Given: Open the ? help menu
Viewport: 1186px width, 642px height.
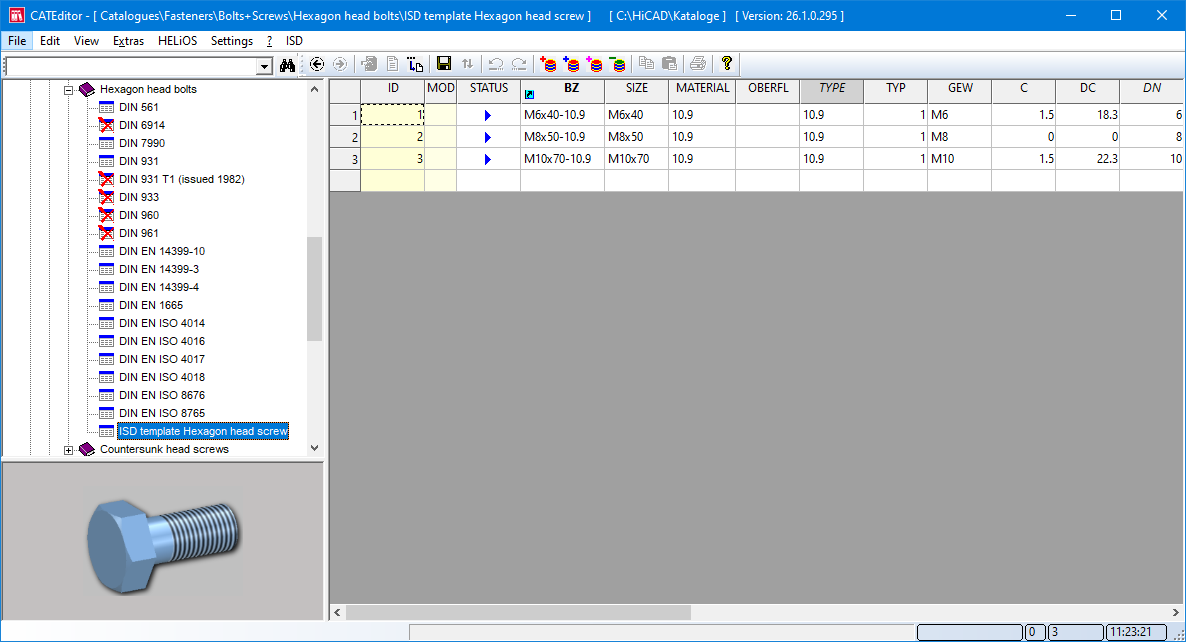Looking at the screenshot, I should point(269,41).
